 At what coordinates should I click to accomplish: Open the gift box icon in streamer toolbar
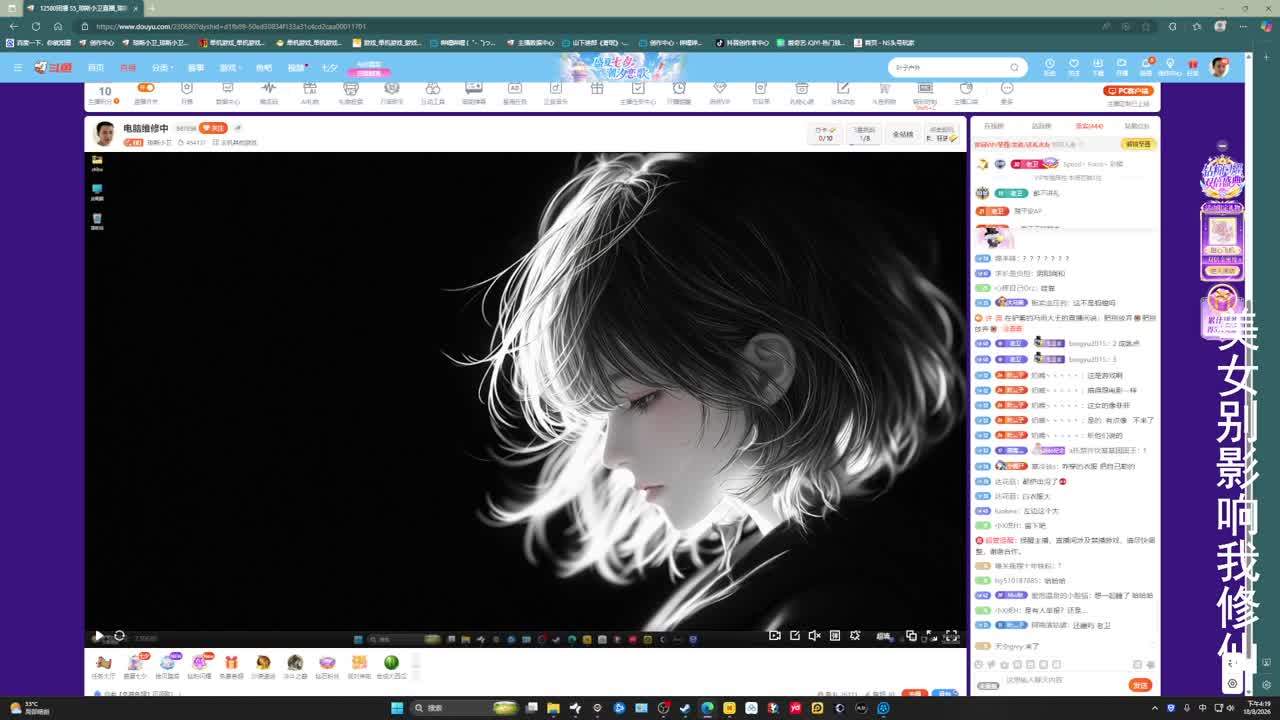click(x=597, y=88)
